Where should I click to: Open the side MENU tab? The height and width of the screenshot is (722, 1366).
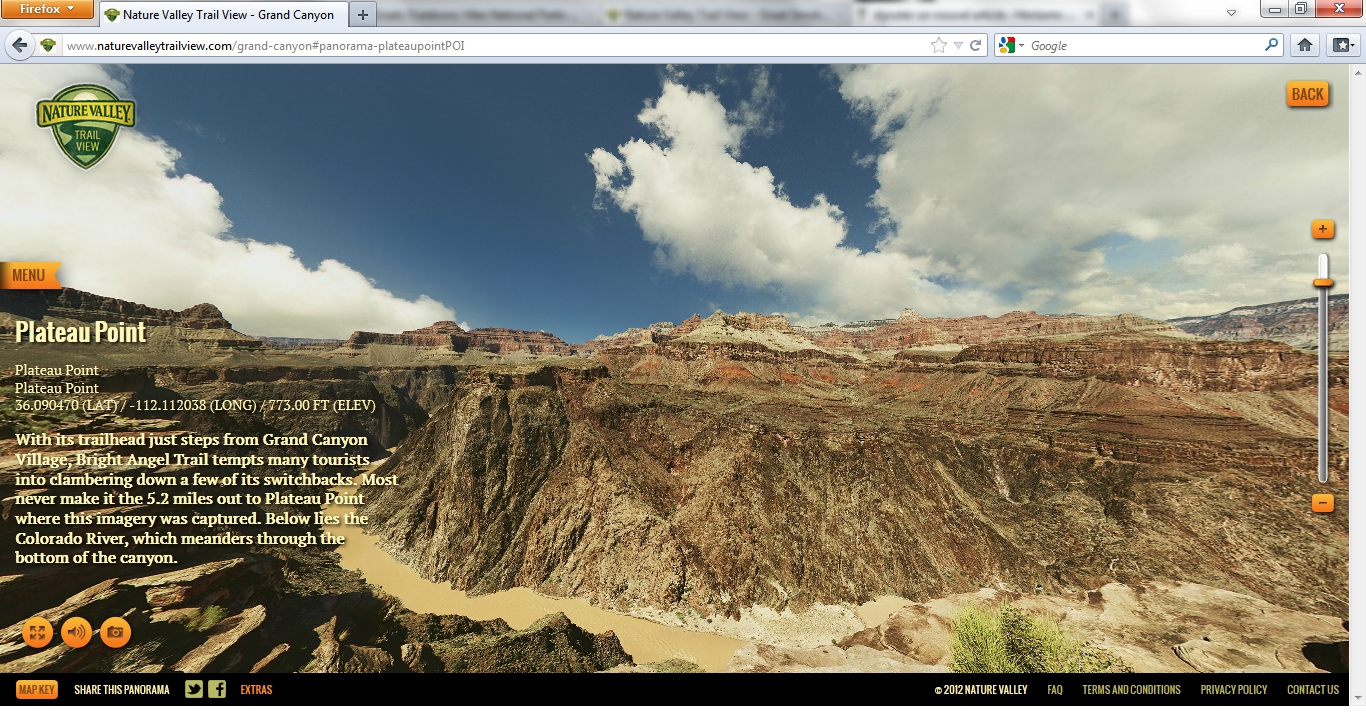pos(29,275)
